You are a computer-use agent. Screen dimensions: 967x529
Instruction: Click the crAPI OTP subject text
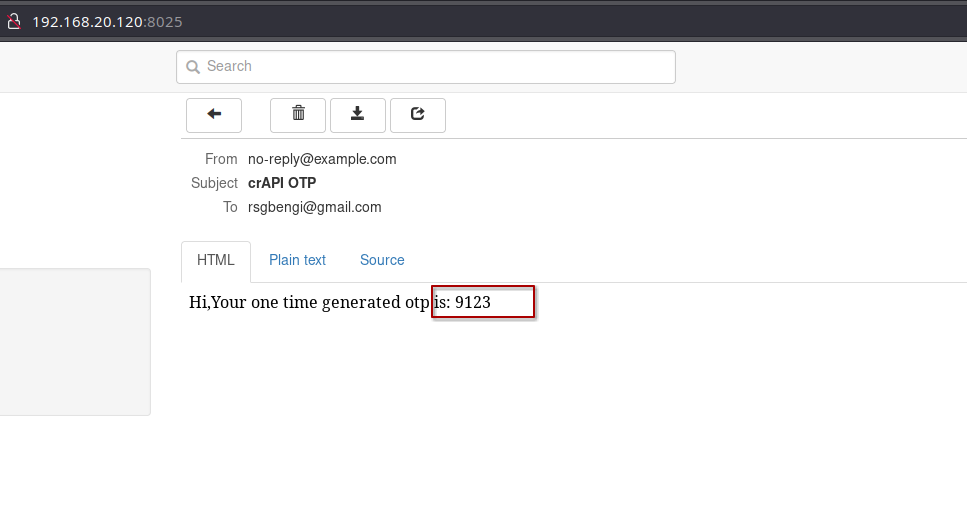click(282, 183)
